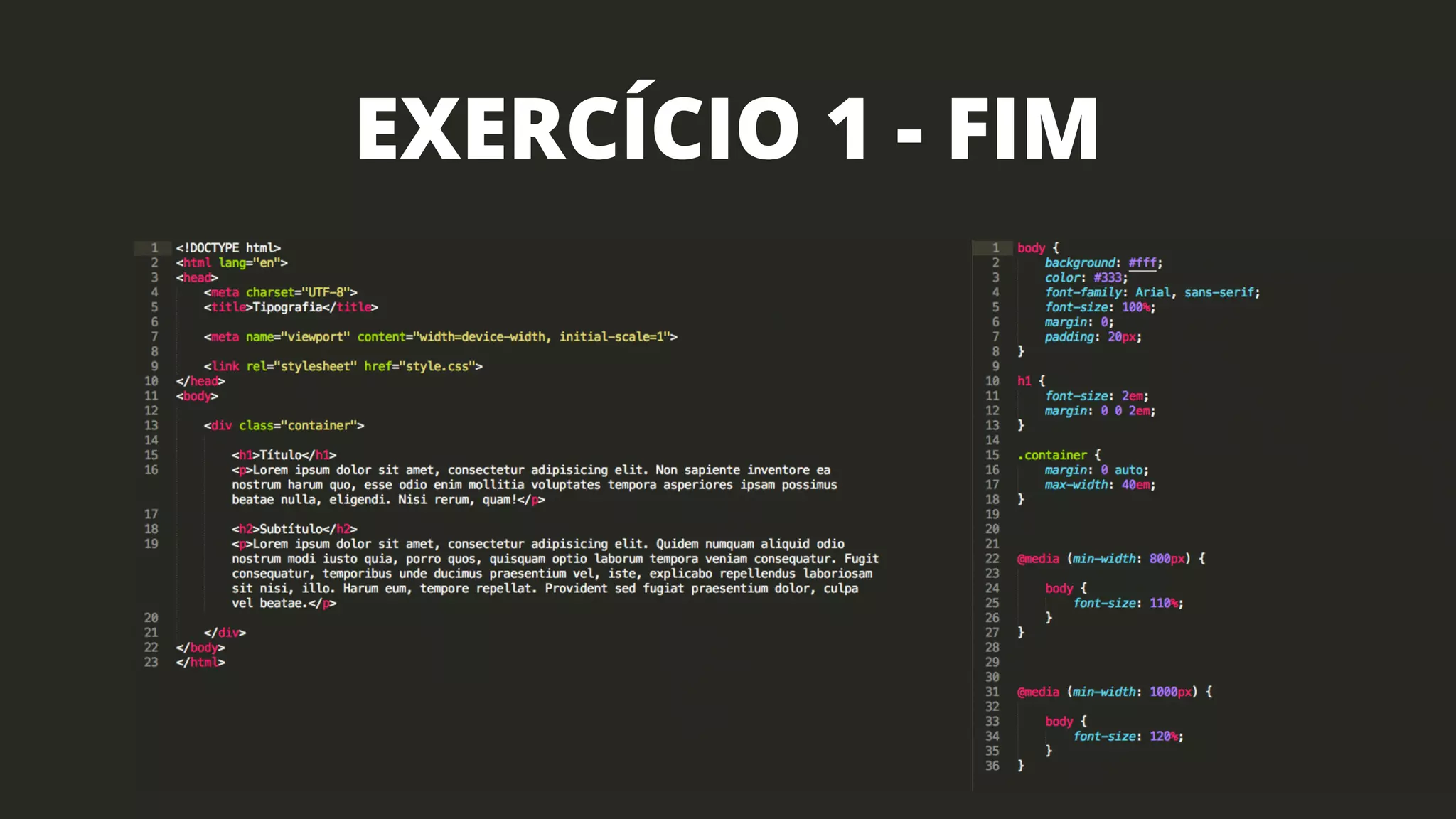The image size is (1456, 819).
Task: Click 'body {' on CSS line 24
Action: pos(1066,588)
